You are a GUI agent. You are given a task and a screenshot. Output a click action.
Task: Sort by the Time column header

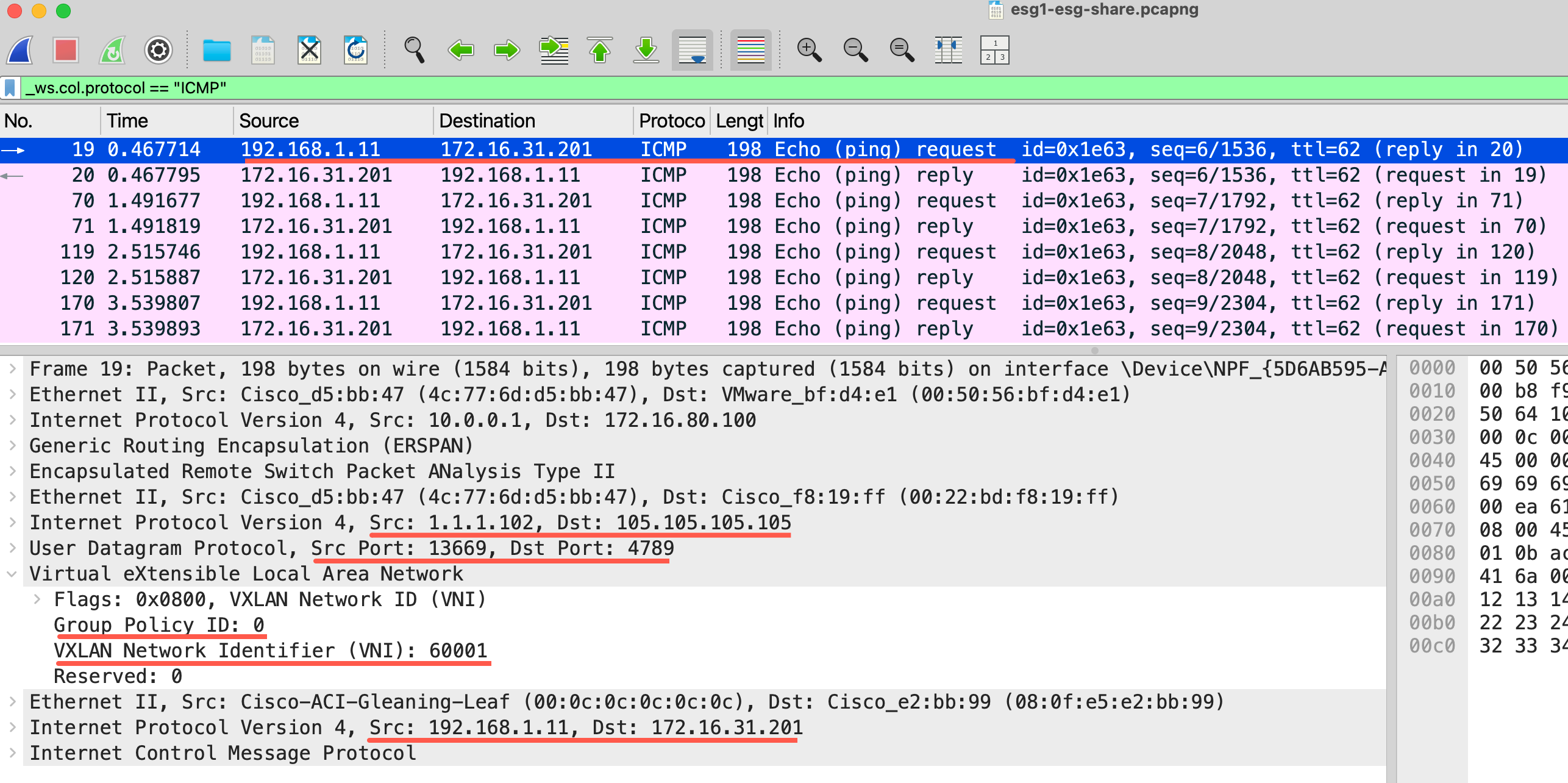pos(166,121)
